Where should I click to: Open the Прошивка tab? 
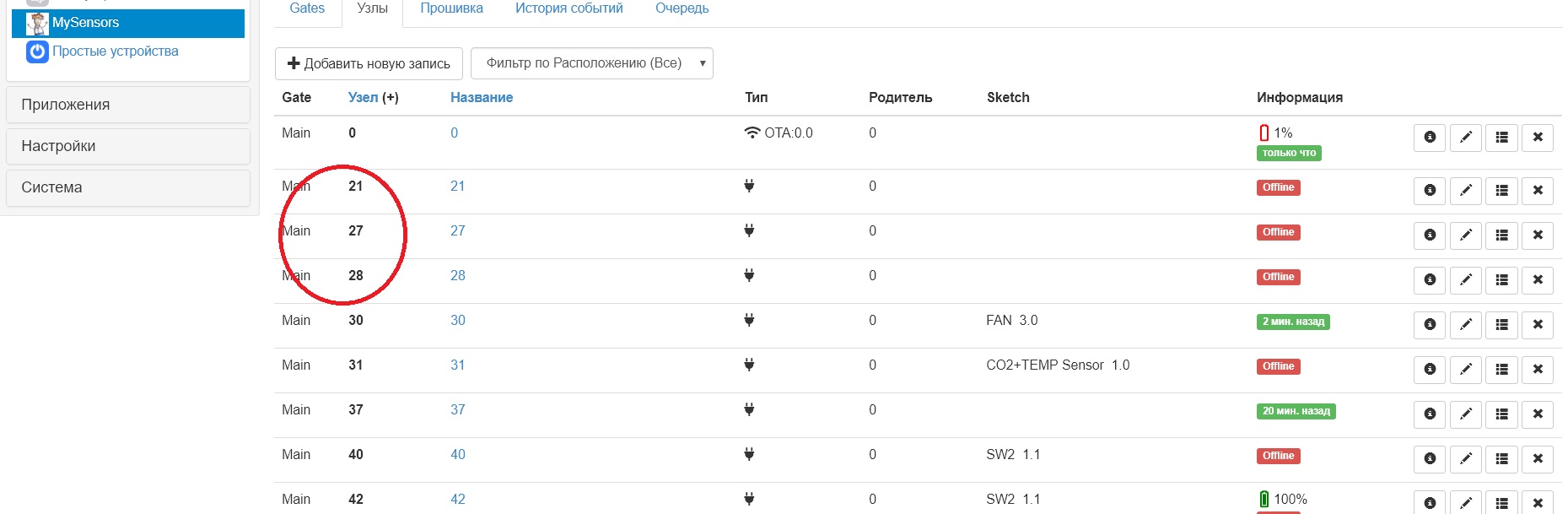pos(452,8)
